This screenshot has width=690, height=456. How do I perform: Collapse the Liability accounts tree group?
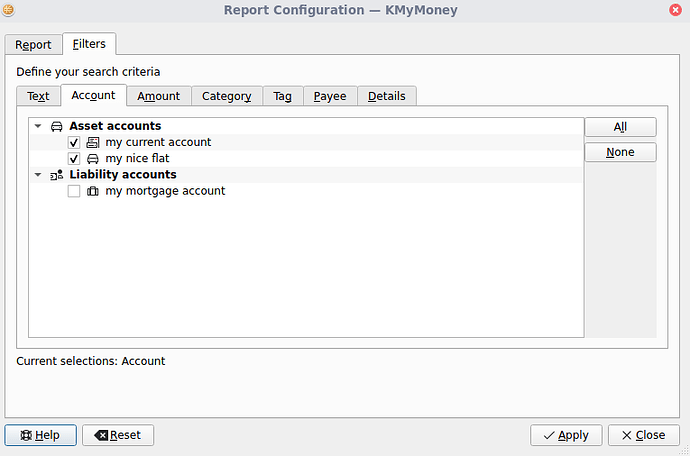point(37,174)
